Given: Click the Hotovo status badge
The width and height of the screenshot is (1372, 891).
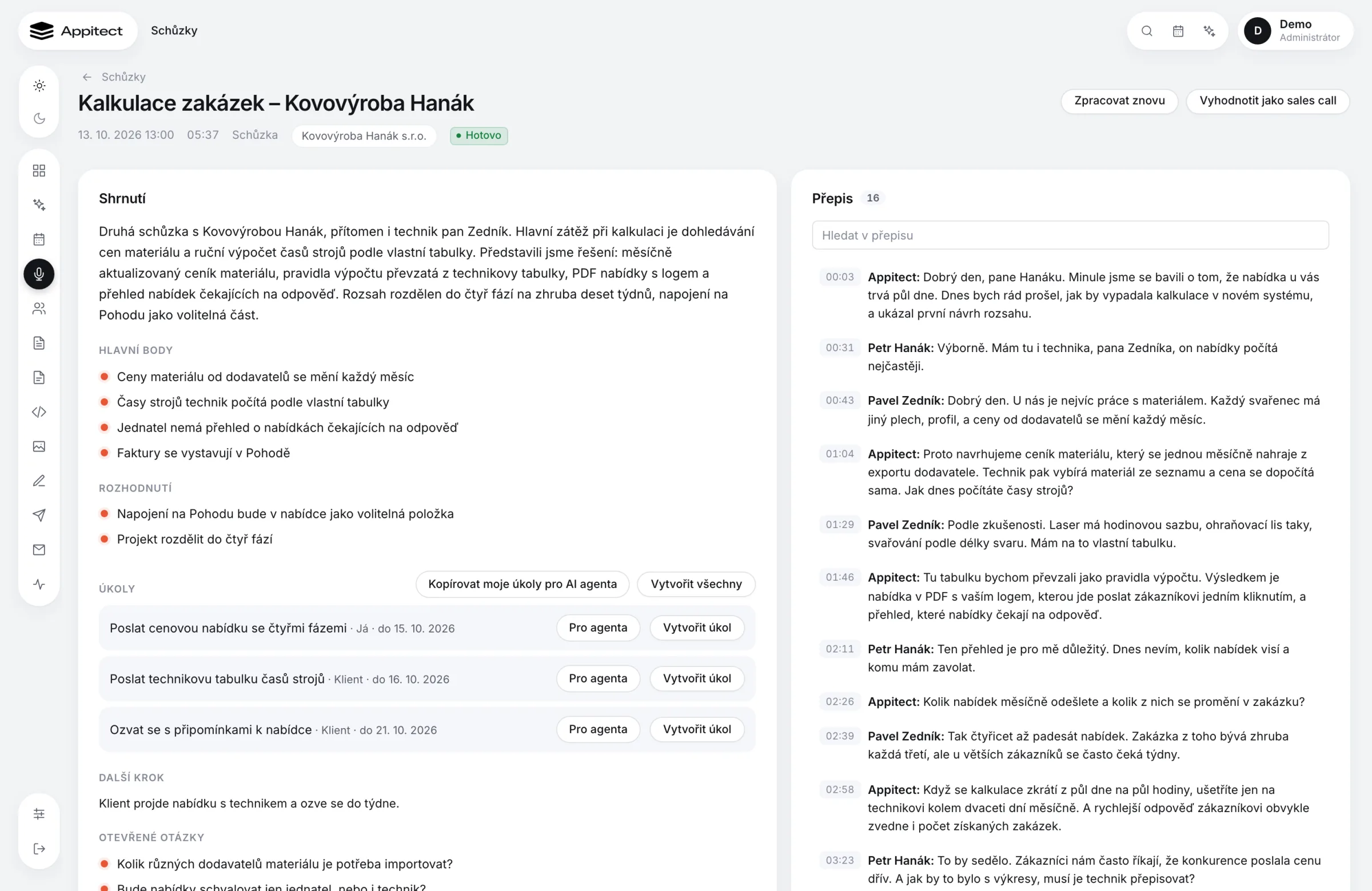Looking at the screenshot, I should click(x=479, y=136).
